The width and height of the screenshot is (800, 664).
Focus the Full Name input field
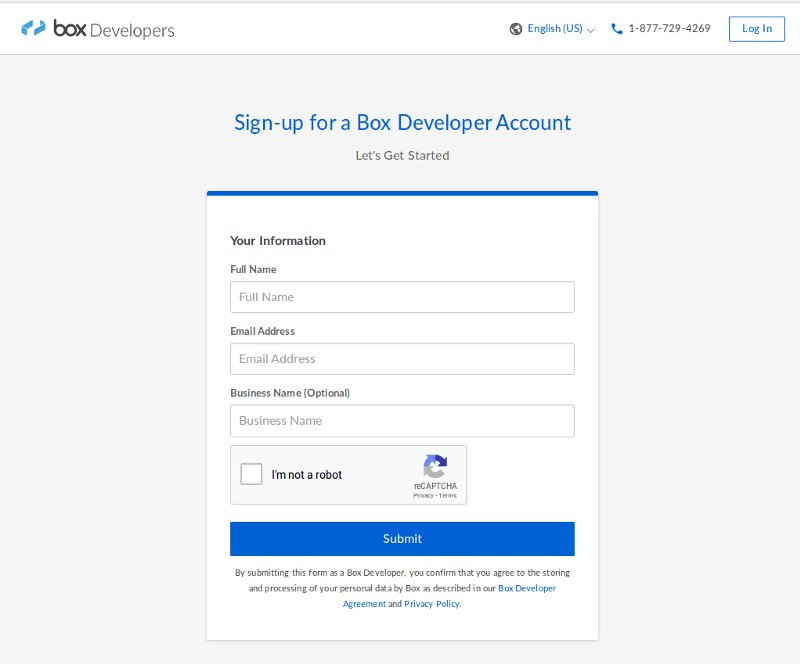[x=402, y=297]
